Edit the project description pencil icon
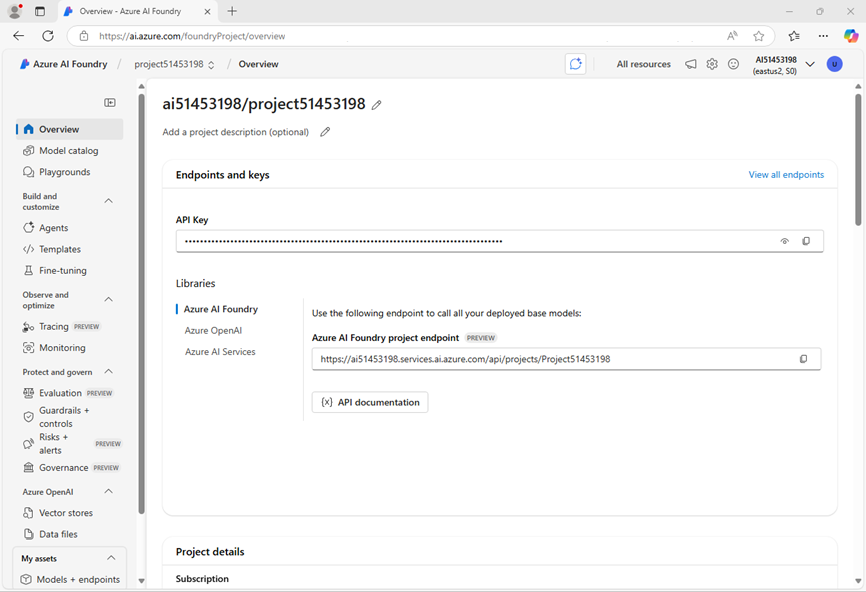 (x=325, y=132)
